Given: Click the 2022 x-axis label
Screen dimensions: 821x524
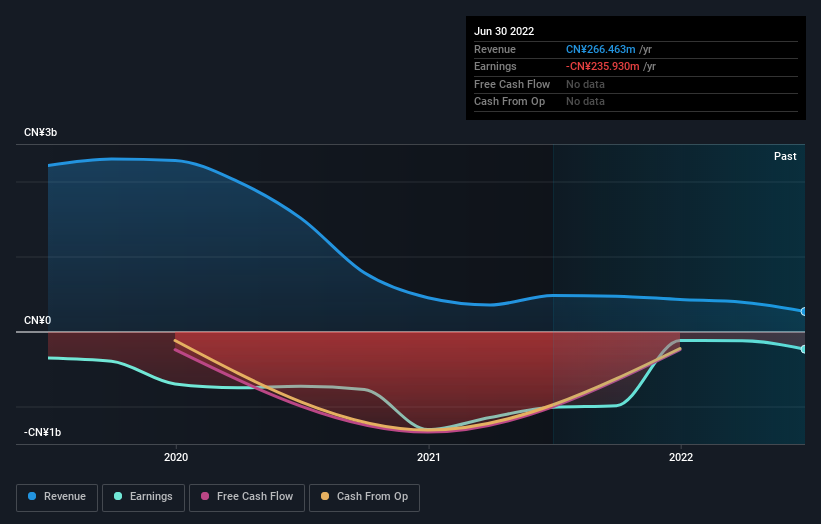Looking at the screenshot, I should tap(681, 457).
